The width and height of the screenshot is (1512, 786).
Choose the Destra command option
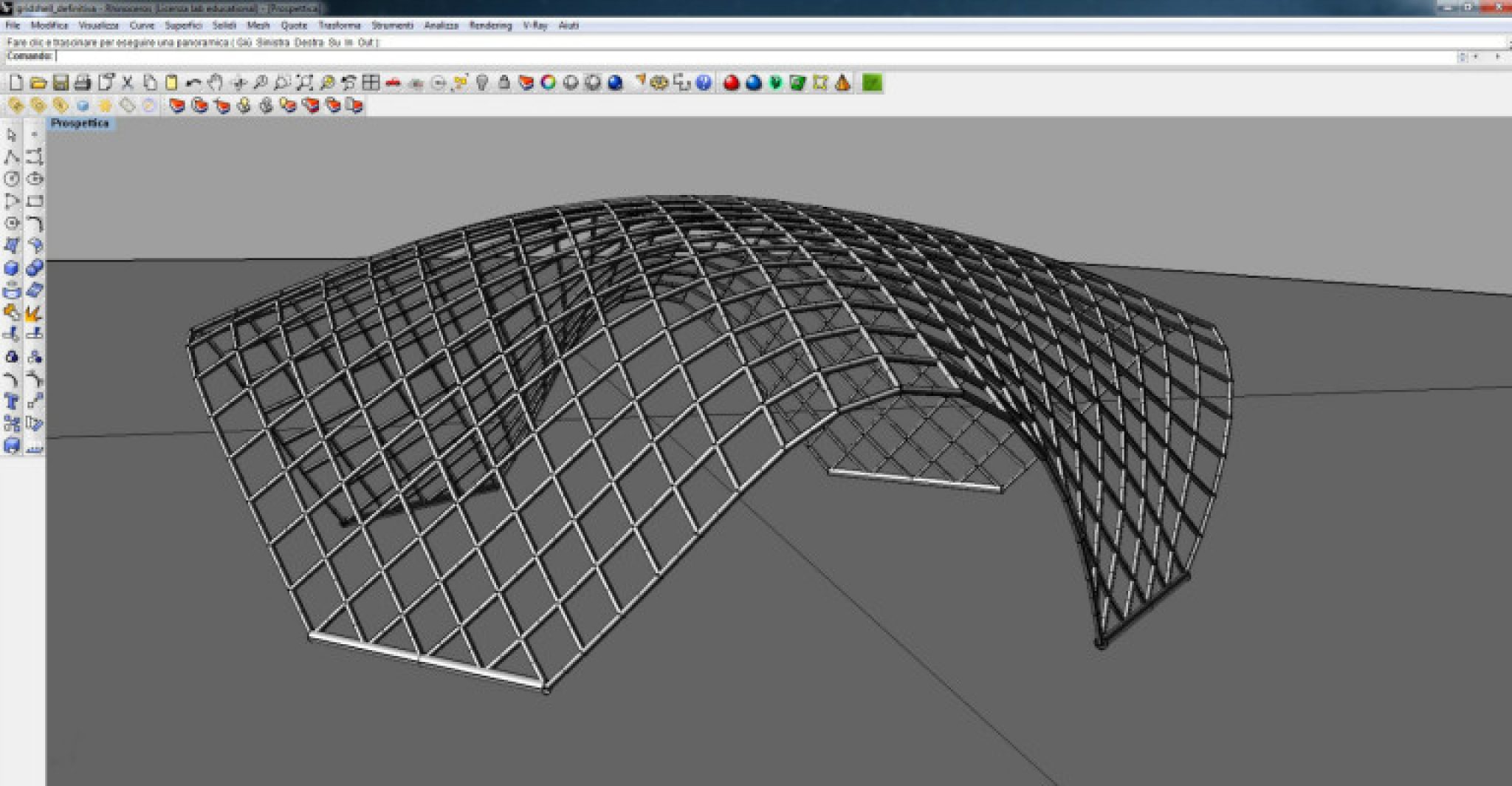click(309, 43)
